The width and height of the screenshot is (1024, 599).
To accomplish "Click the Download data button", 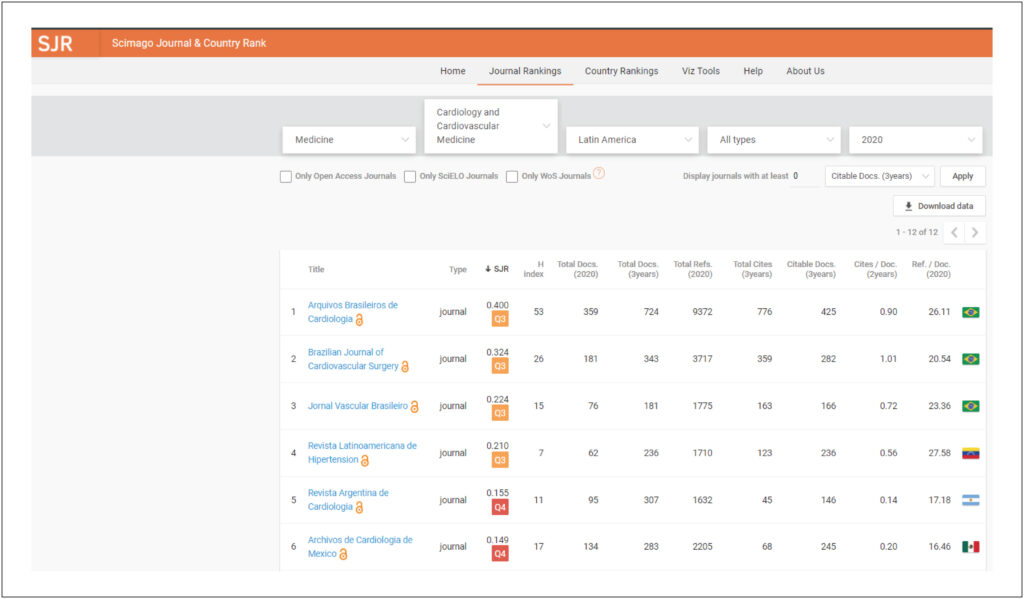I will coord(939,206).
